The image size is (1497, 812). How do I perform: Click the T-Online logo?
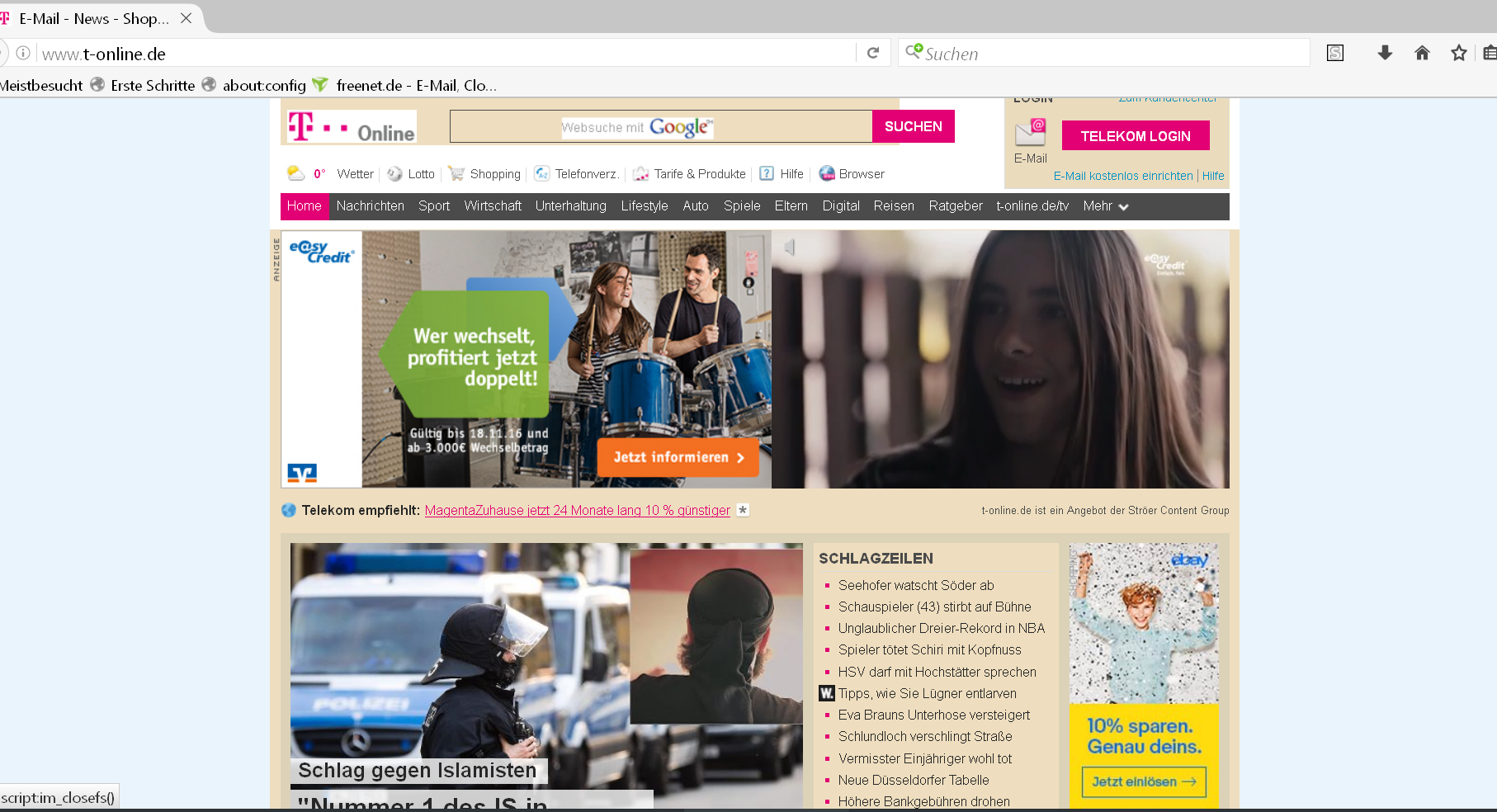click(x=352, y=128)
